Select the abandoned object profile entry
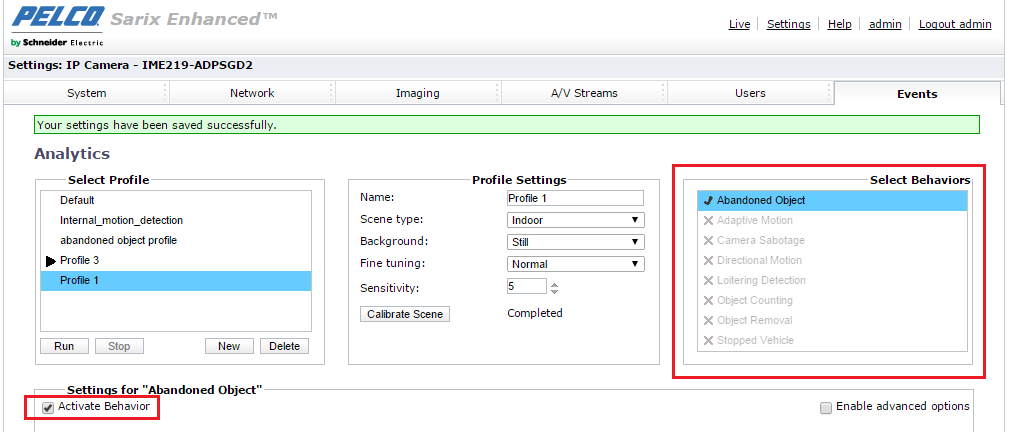1028x432 pixels. [x=119, y=241]
